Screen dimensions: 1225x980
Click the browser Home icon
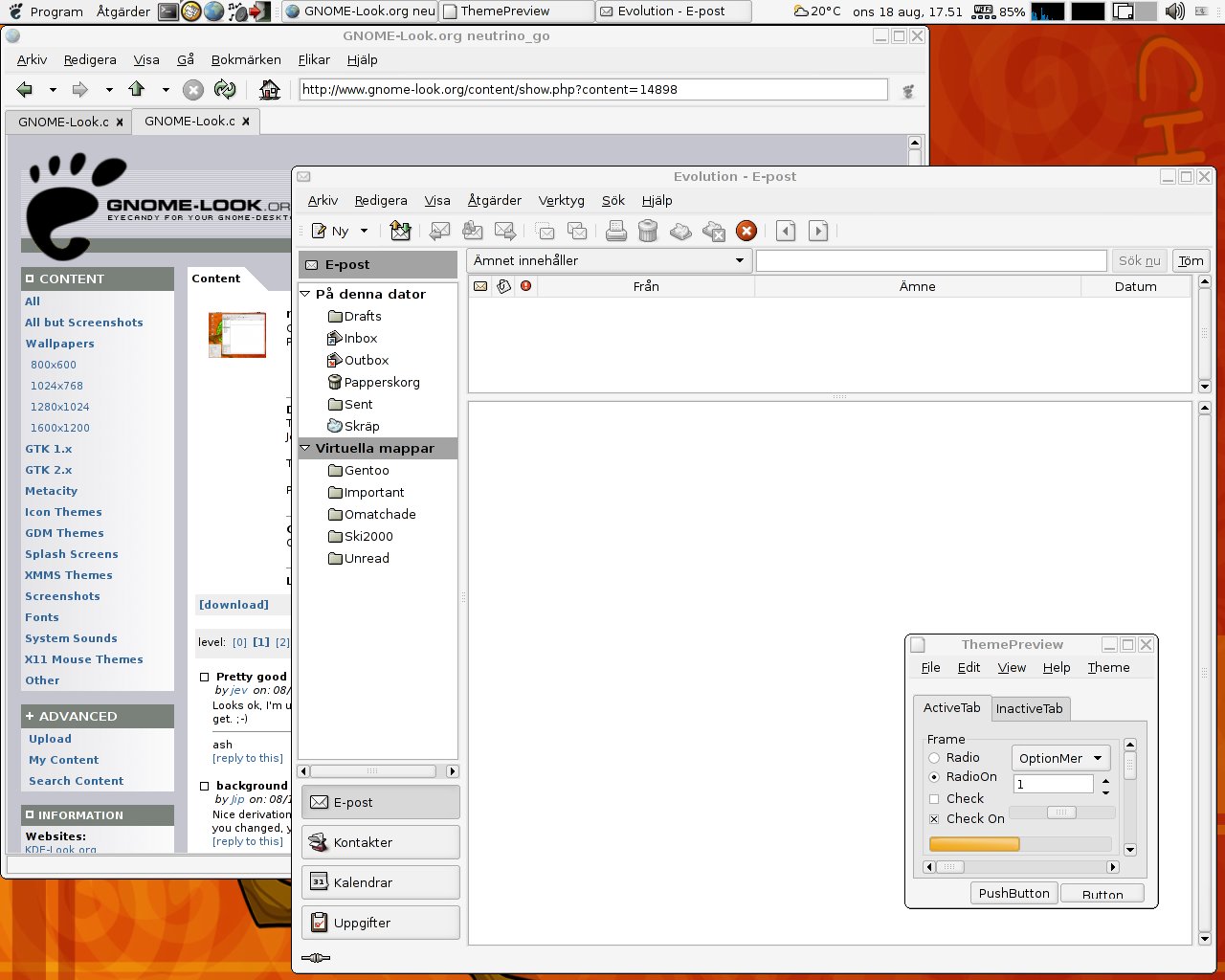click(x=270, y=89)
